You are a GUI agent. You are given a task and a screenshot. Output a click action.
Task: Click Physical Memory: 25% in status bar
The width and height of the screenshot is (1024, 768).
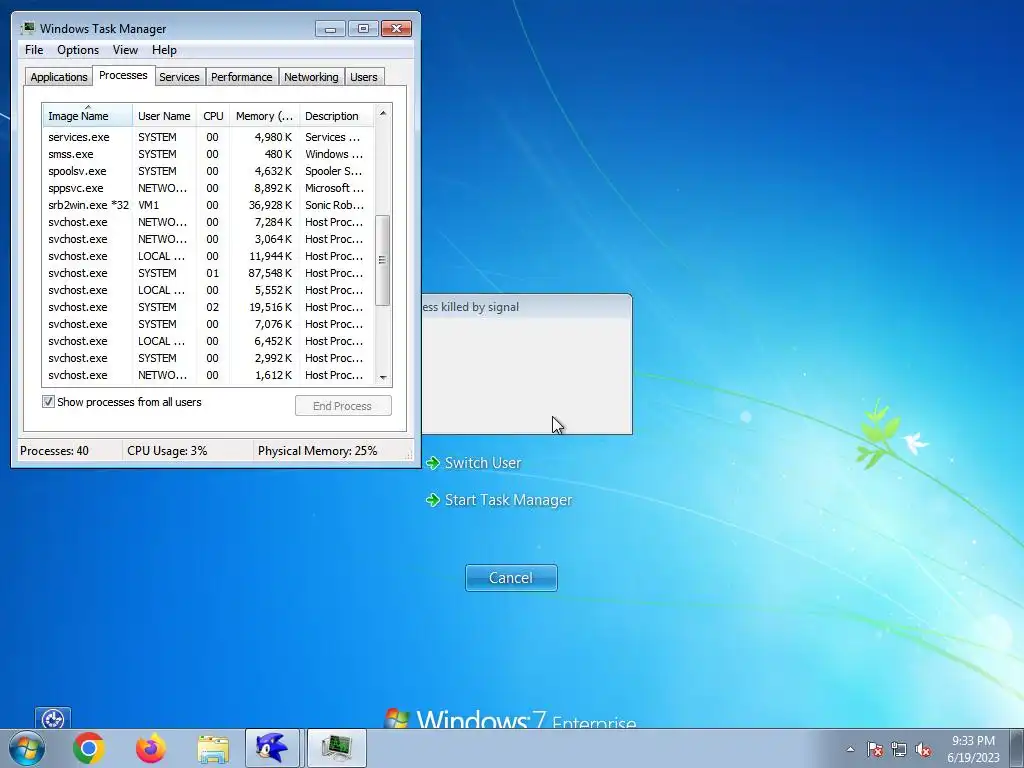point(317,451)
